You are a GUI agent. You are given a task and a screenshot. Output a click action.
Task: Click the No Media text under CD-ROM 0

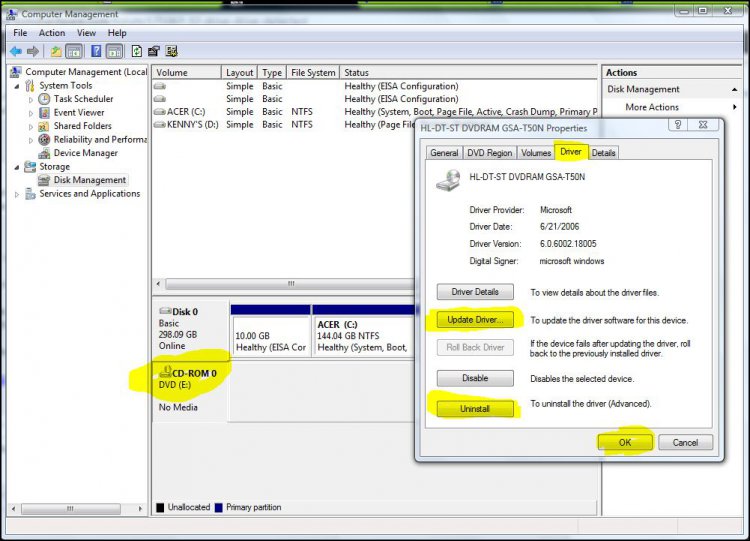(178, 408)
